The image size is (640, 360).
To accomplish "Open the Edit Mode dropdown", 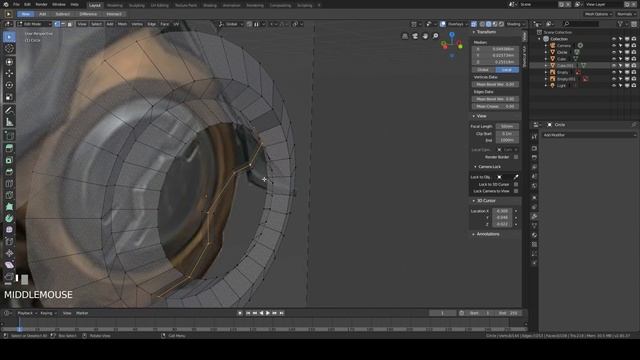I will pos(34,24).
